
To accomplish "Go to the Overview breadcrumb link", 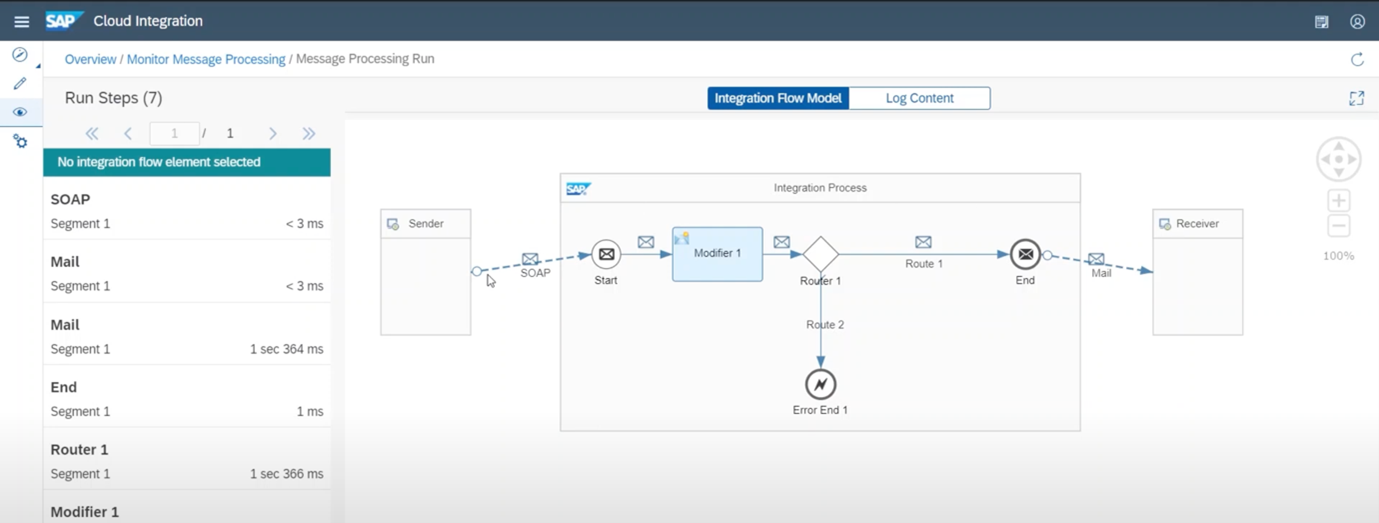I will click(90, 59).
